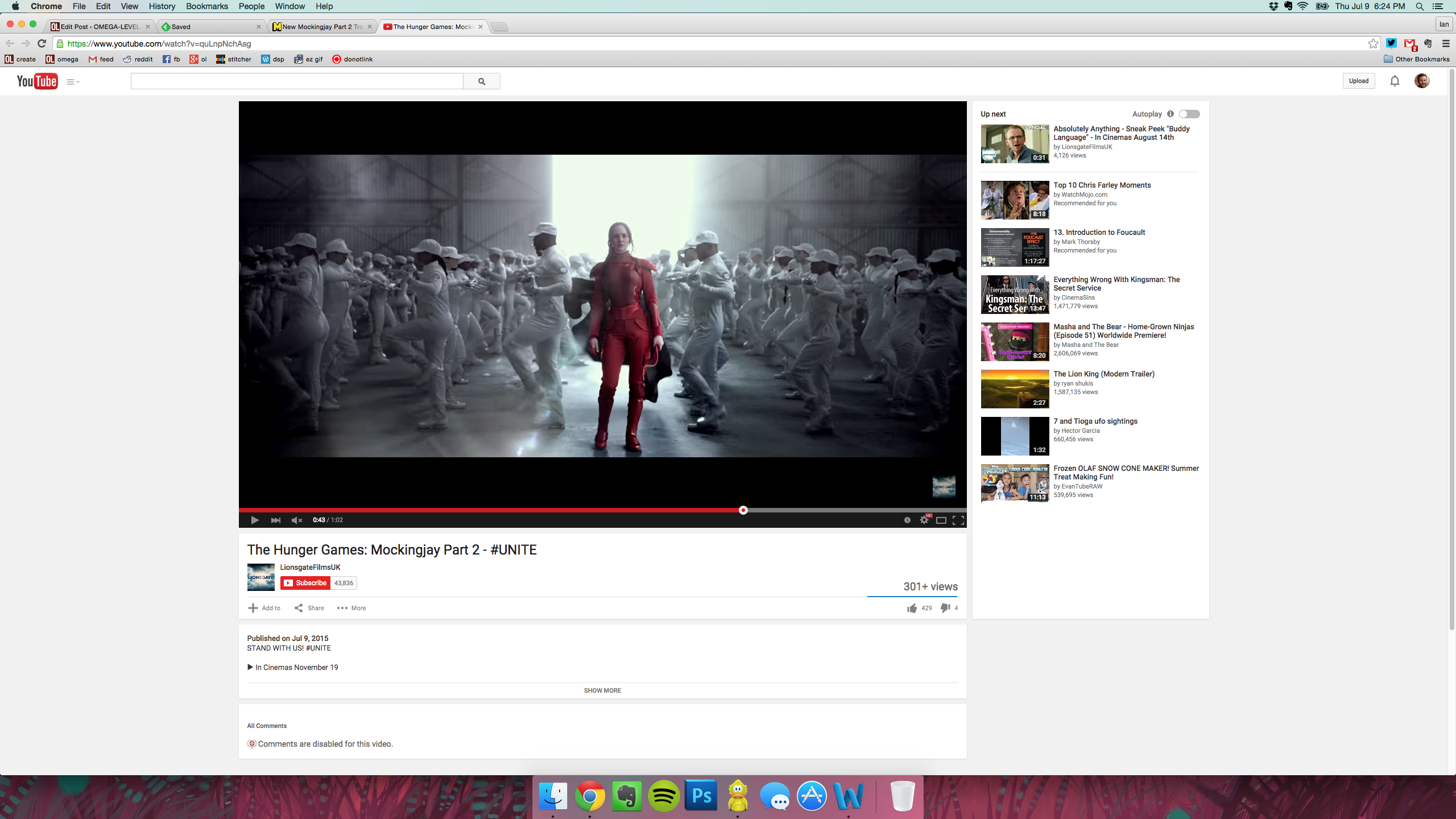Reload the page in Chrome

(x=42, y=43)
